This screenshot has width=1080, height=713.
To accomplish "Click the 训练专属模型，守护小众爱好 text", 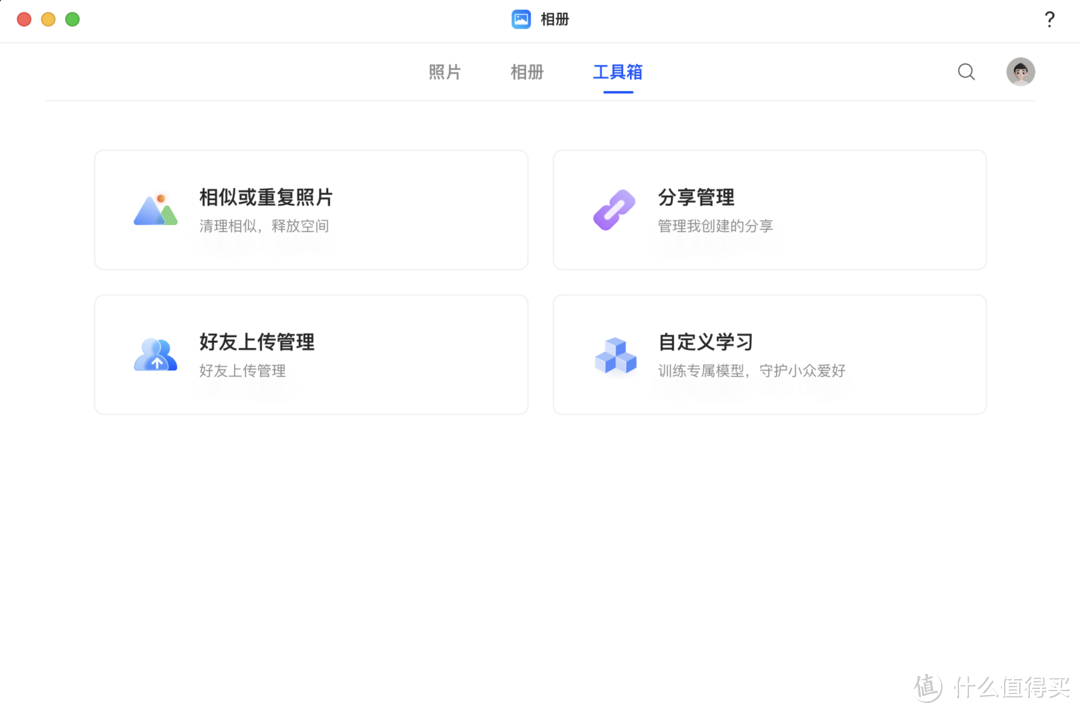I will pos(751,370).
